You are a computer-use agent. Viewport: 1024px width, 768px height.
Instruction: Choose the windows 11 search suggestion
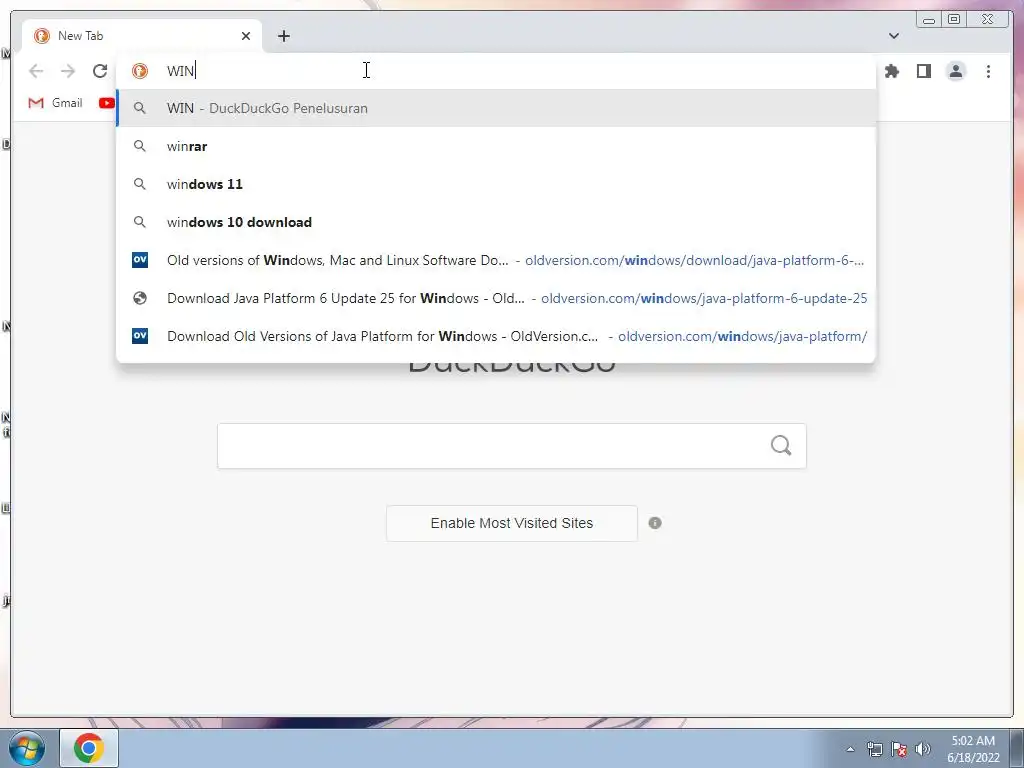pyautogui.click(x=496, y=184)
